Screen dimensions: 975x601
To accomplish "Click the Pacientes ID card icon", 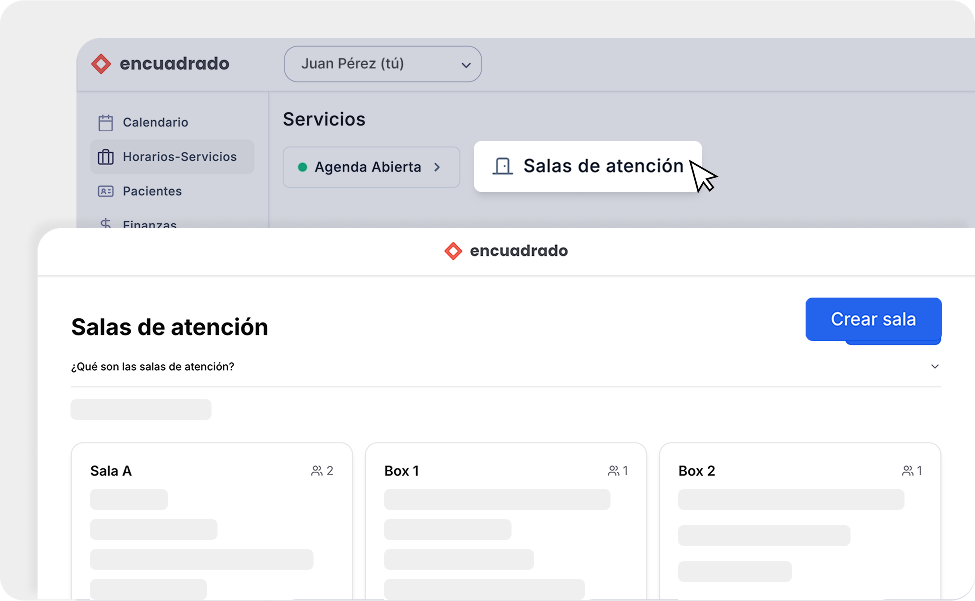I will (106, 191).
